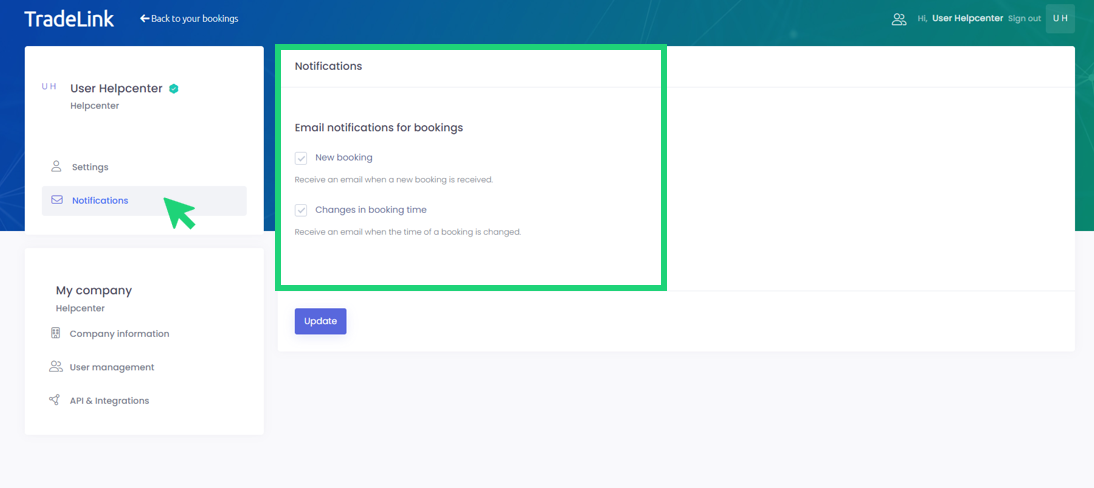The height and width of the screenshot is (488, 1094).
Task: Click the TradeLink logo
Action: tap(69, 19)
